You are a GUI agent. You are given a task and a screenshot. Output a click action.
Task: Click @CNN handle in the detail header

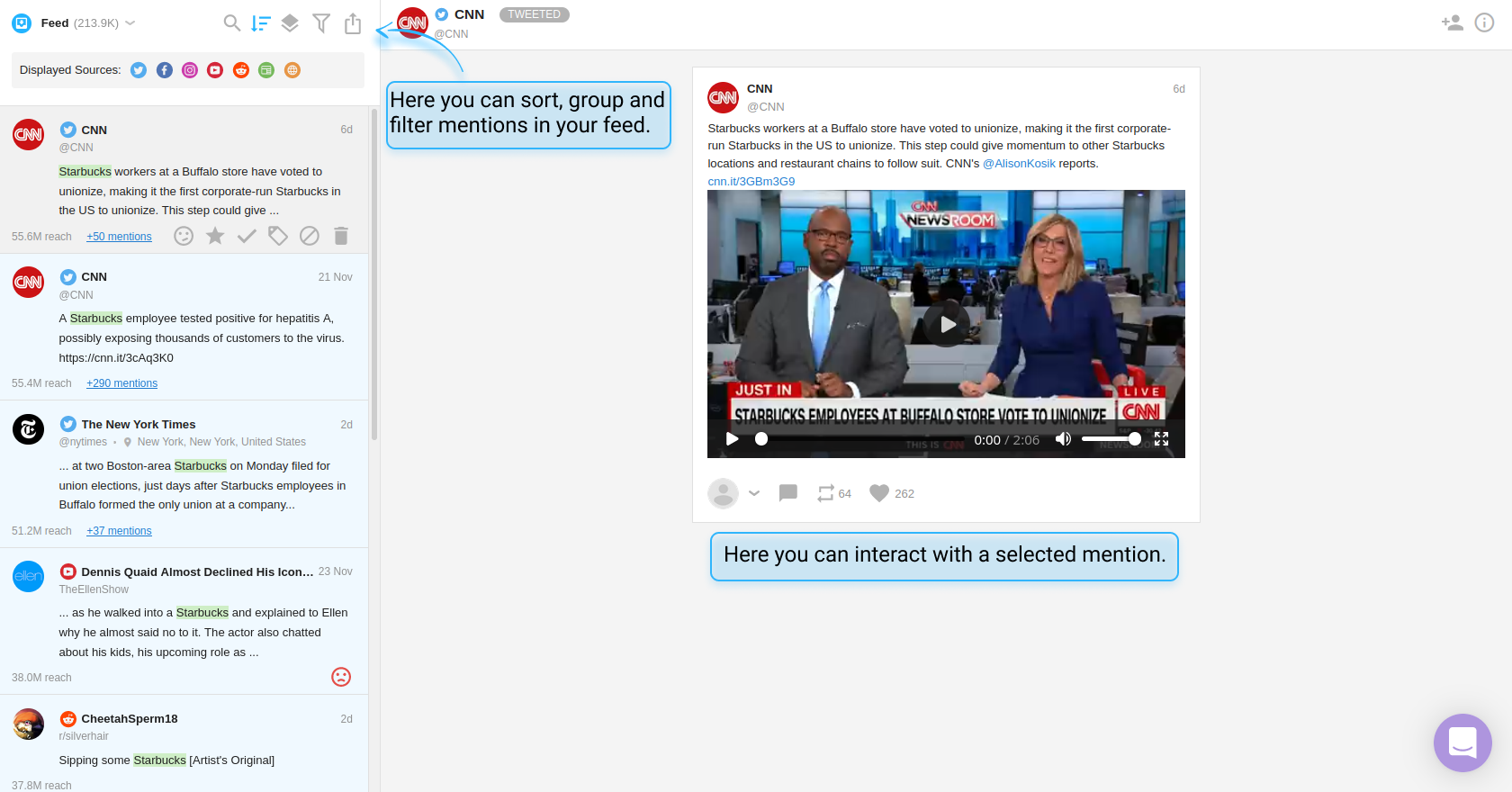(452, 34)
